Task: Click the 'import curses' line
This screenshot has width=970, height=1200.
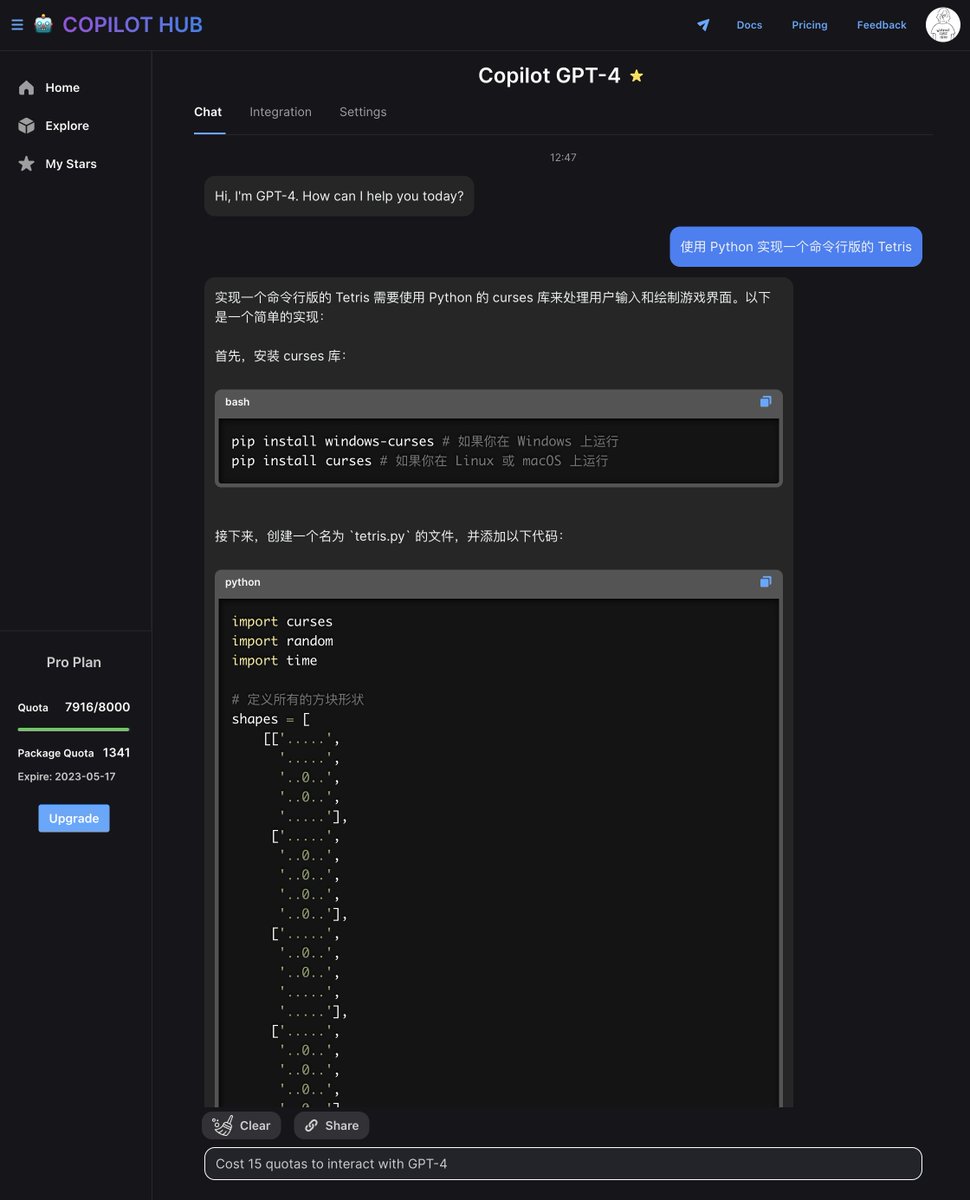Action: 282,621
